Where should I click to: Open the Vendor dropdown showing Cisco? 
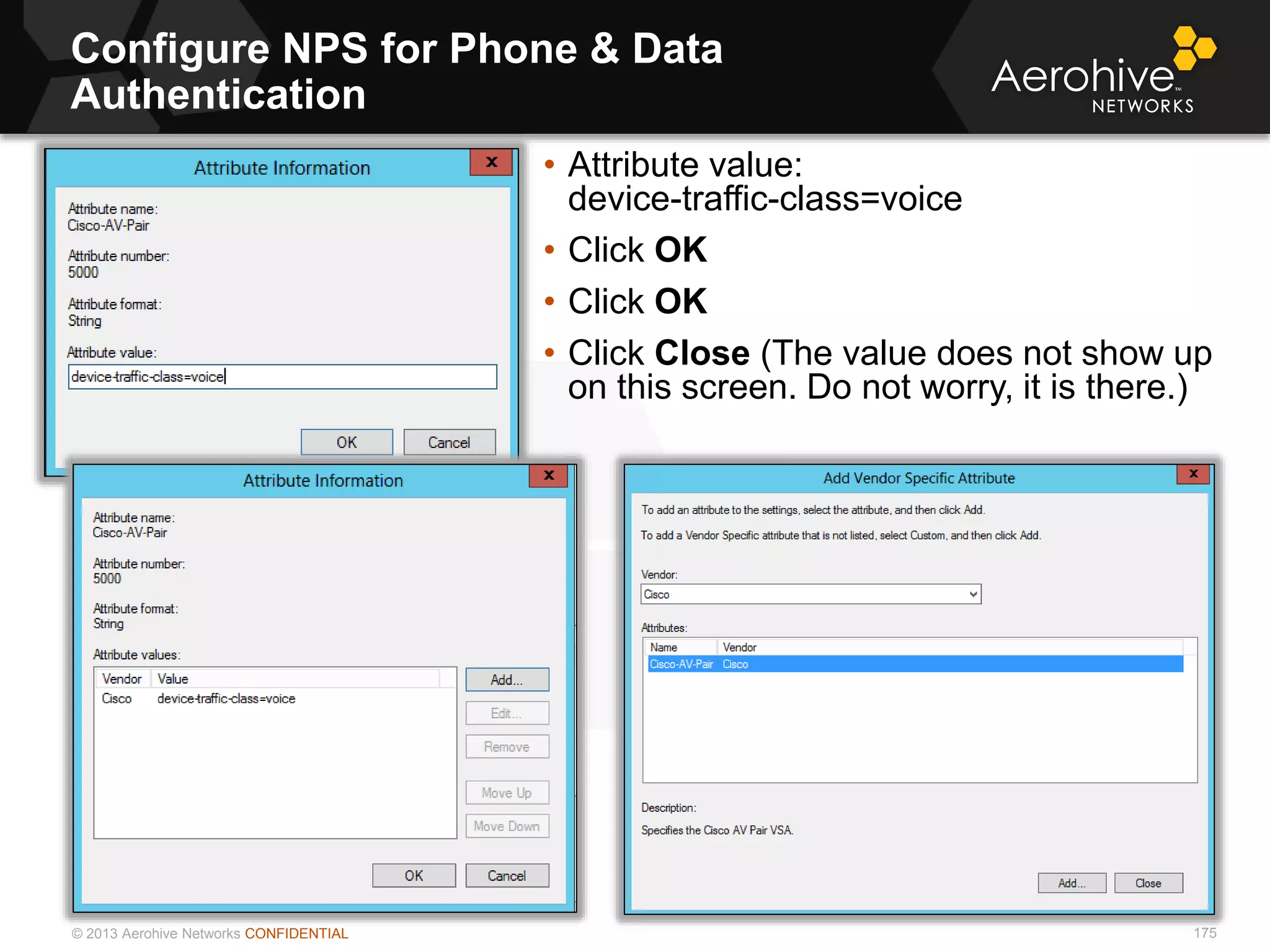click(x=810, y=594)
